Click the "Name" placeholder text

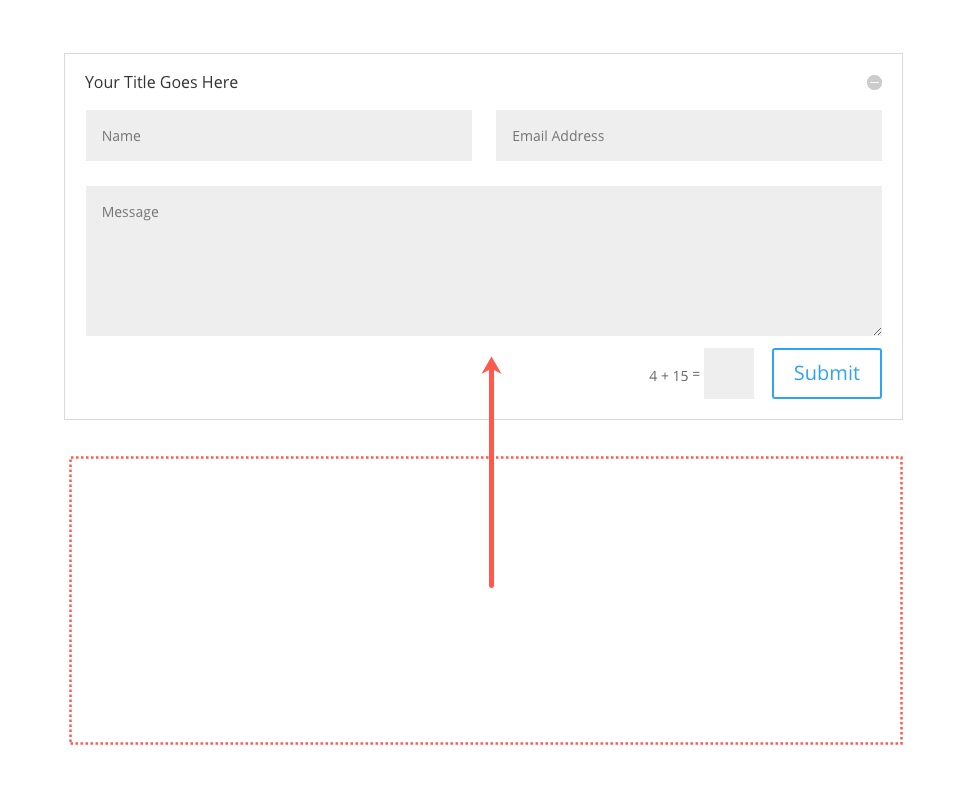point(121,136)
